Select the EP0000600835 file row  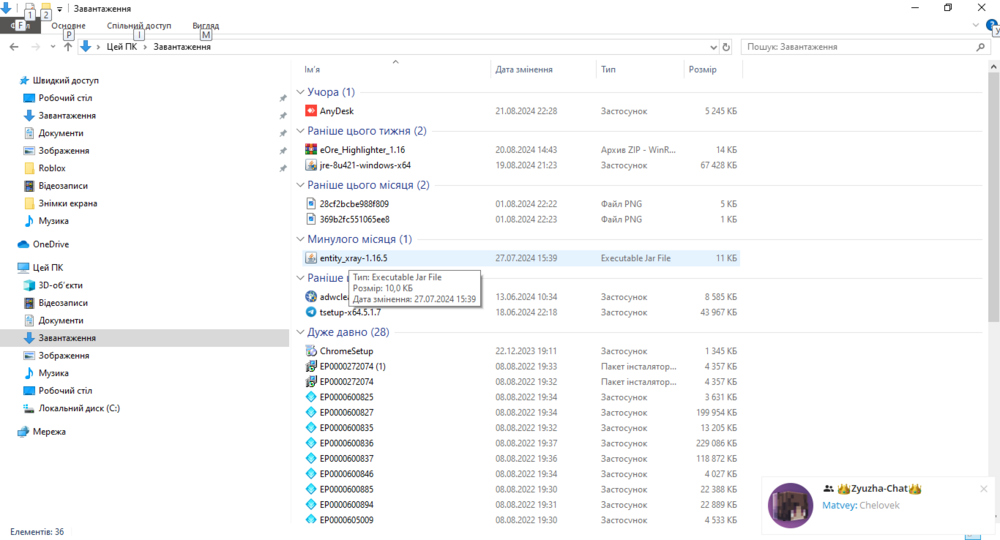coord(520,428)
